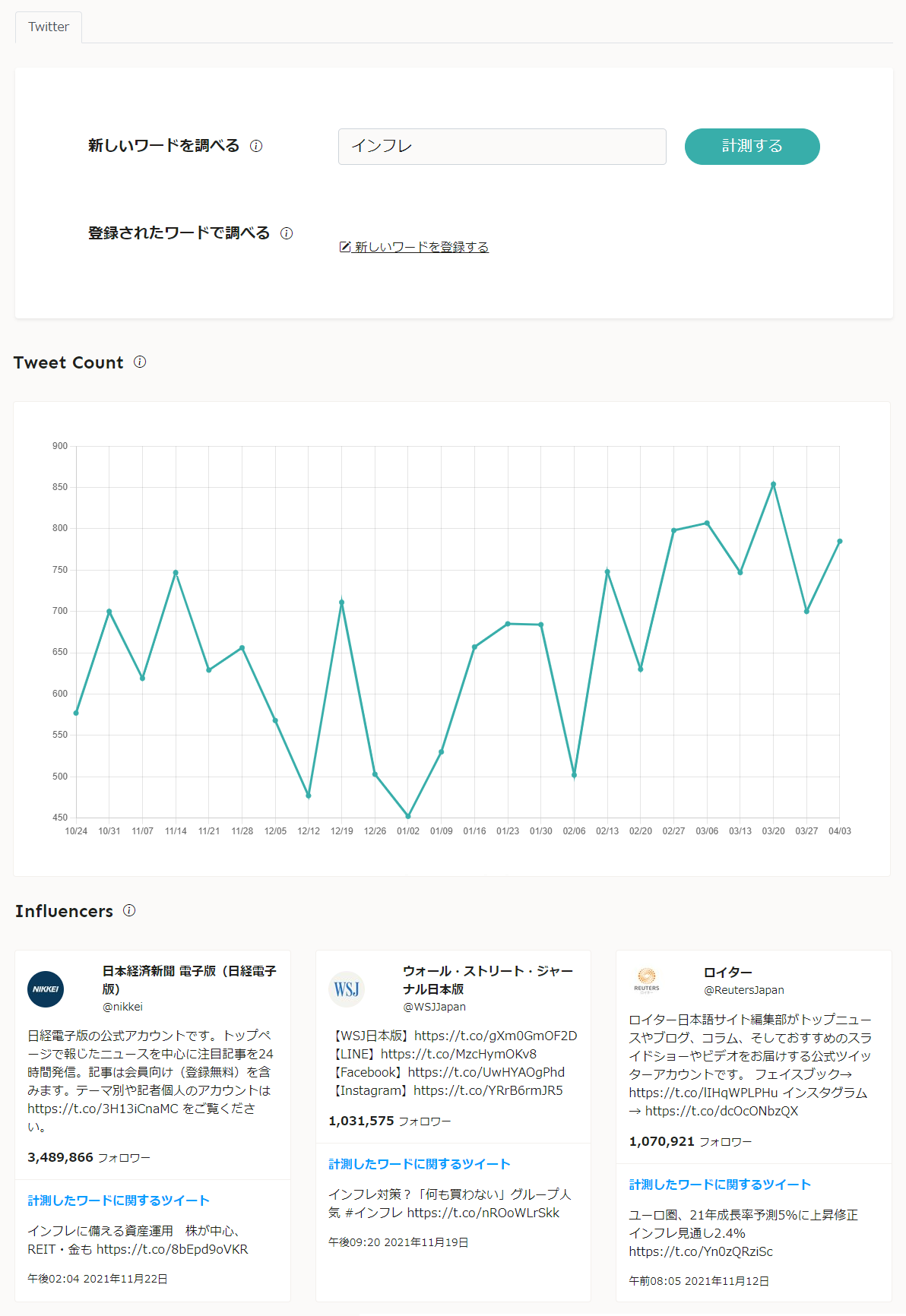
Task: Click the 午前08:05 2021年11月12日 timestamp
Action: [x=699, y=1281]
